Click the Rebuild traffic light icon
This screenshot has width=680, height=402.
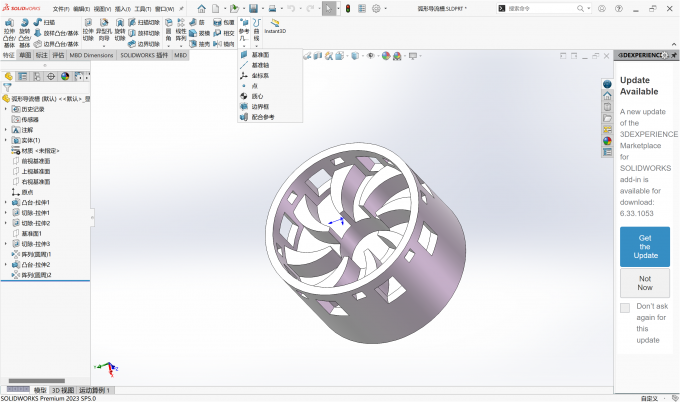348,8
